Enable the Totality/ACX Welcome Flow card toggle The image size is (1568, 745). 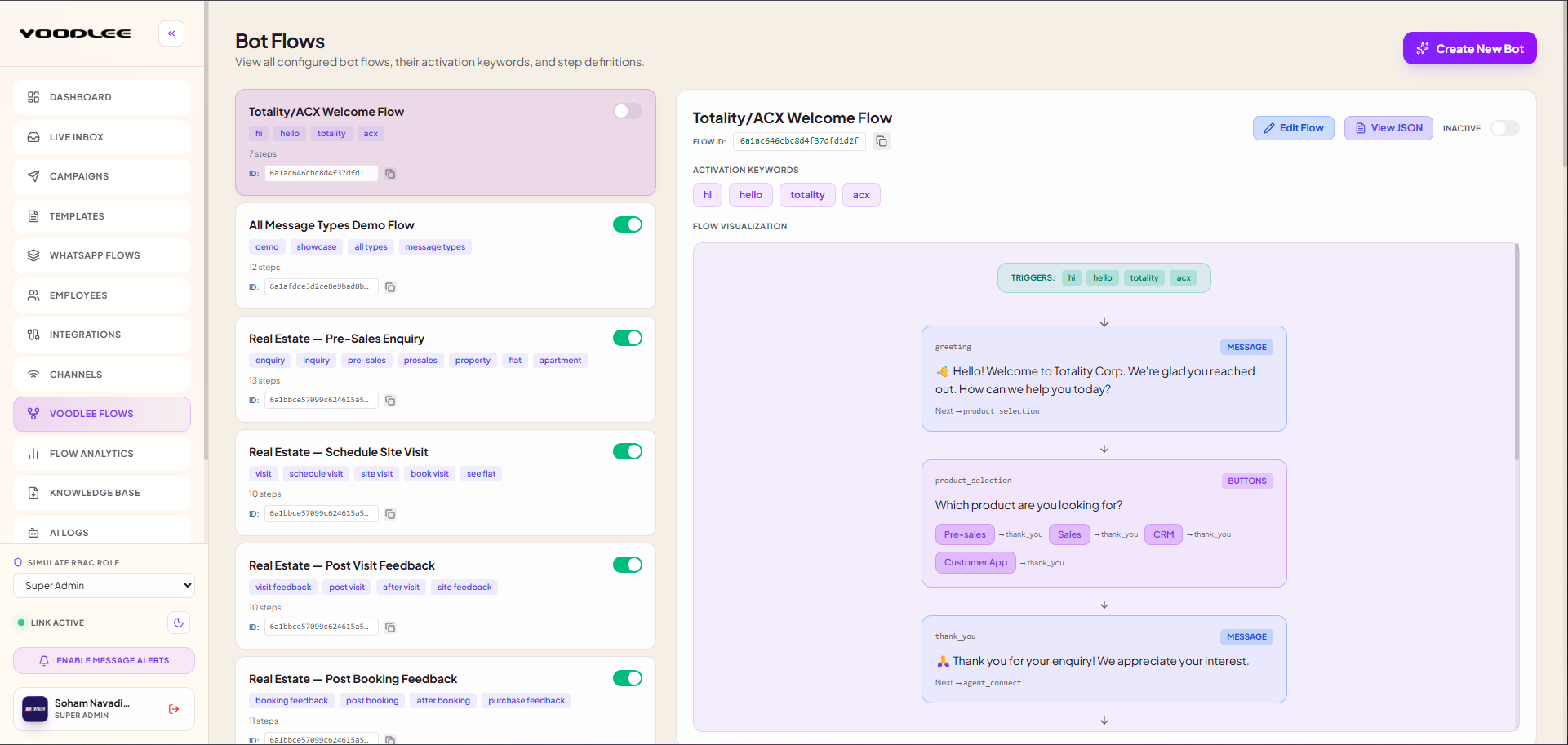[x=628, y=111]
